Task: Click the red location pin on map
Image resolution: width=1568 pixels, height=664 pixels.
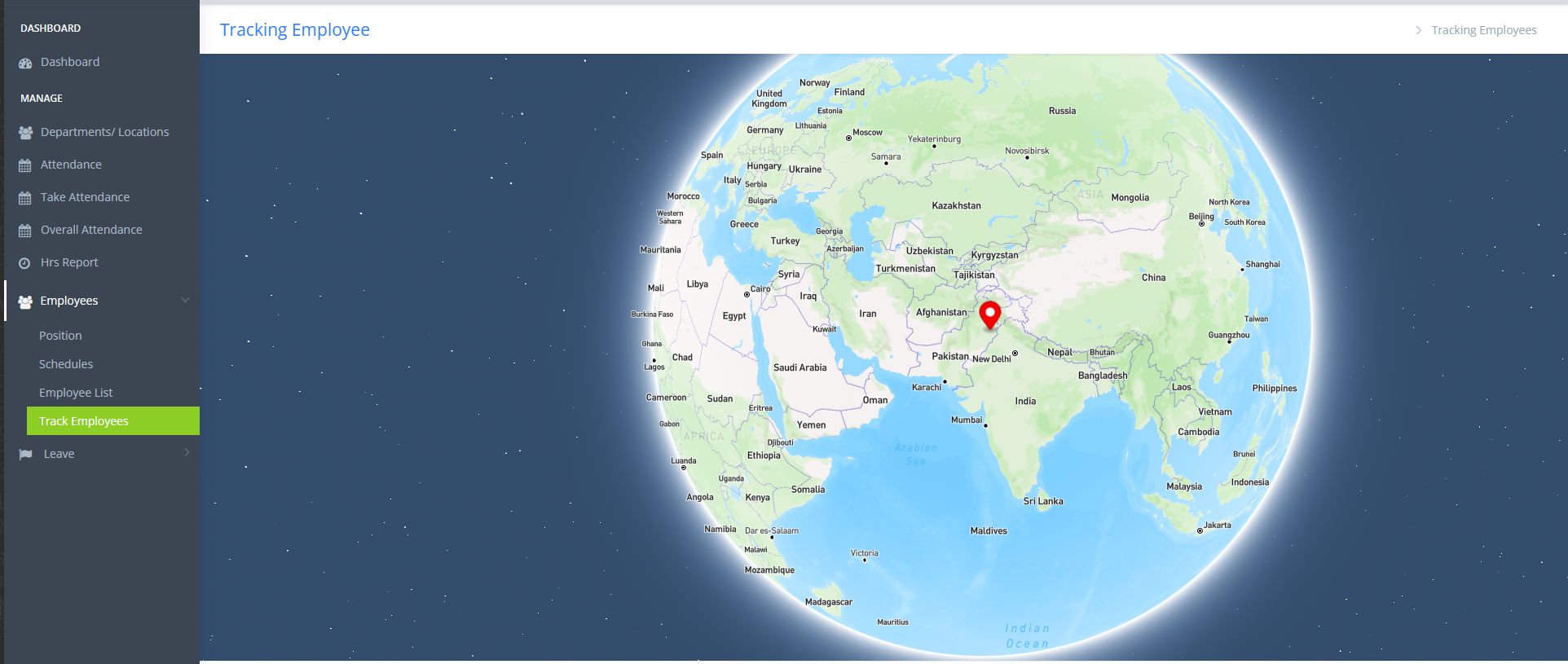Action: tap(989, 315)
